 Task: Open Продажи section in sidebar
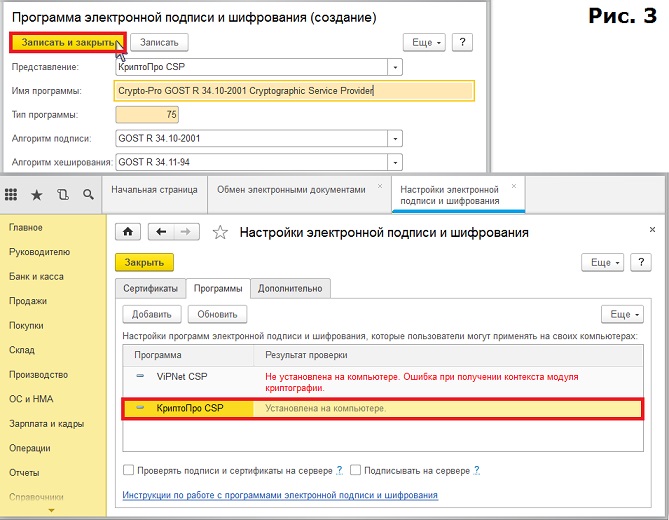pyautogui.click(x=28, y=301)
